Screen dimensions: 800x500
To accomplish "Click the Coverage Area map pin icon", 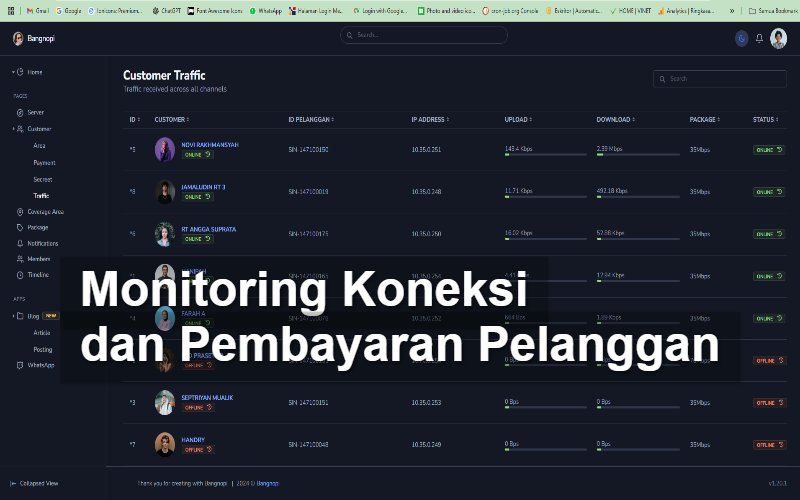I will click(20, 212).
